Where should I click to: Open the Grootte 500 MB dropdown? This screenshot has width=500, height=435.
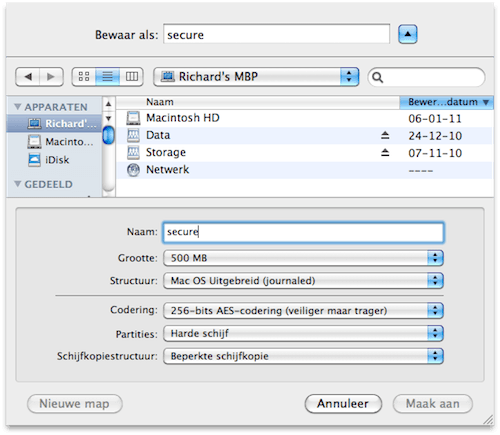coord(303,258)
